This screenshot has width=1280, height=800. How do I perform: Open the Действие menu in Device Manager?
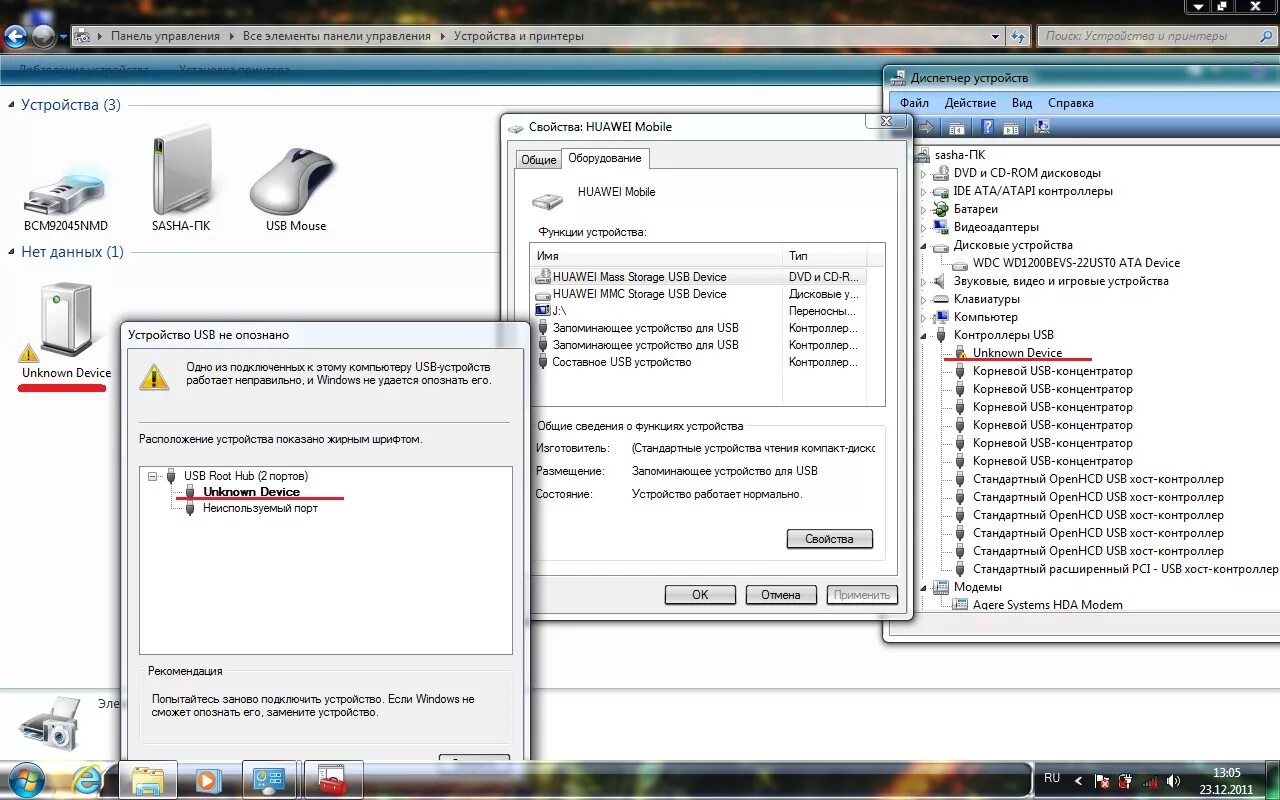[x=970, y=103]
